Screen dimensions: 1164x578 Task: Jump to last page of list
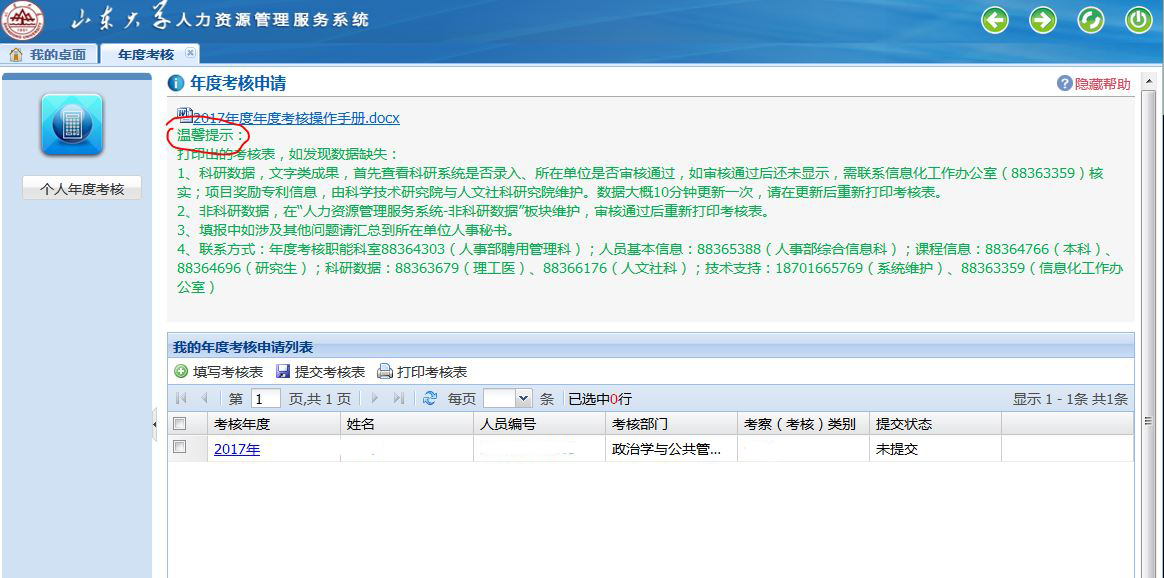click(x=399, y=398)
